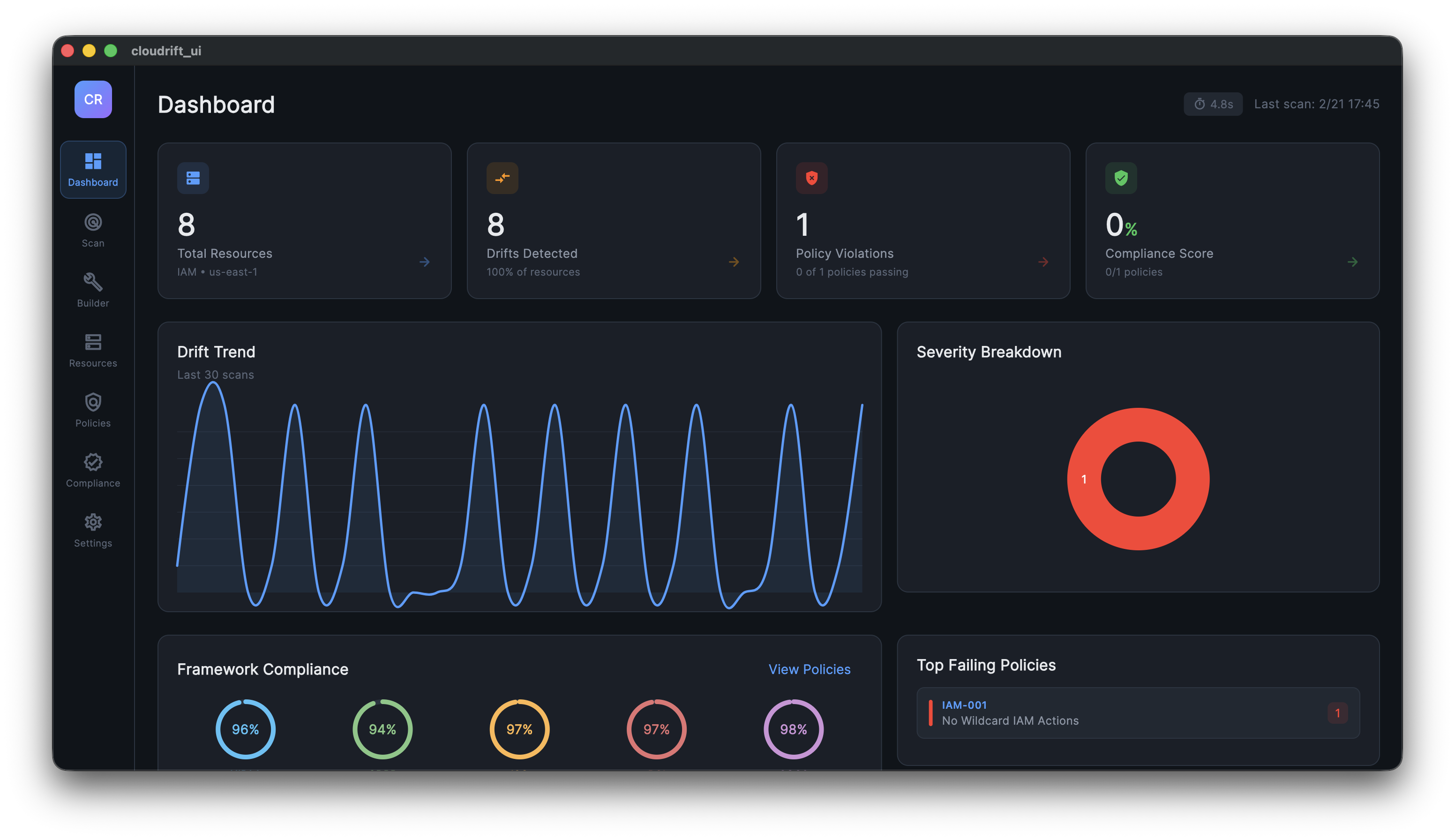The image size is (1455, 840).
Task: Click the orange drift arrows icon
Action: point(502,178)
